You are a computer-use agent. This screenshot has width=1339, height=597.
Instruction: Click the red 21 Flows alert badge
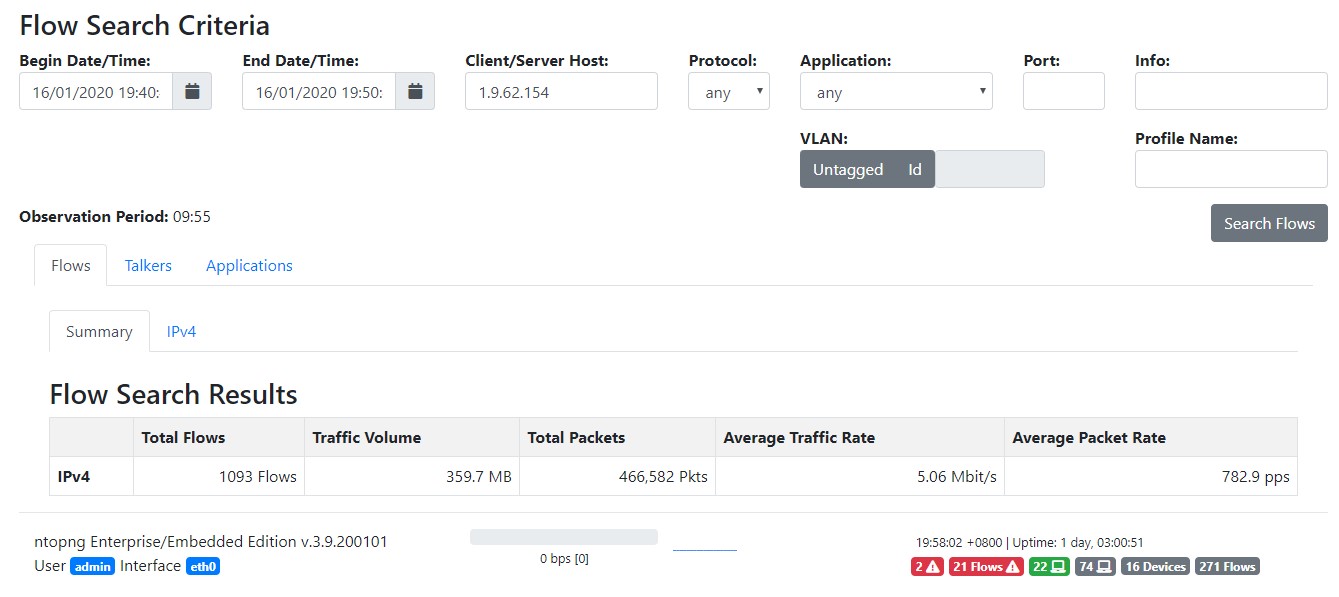(986, 567)
